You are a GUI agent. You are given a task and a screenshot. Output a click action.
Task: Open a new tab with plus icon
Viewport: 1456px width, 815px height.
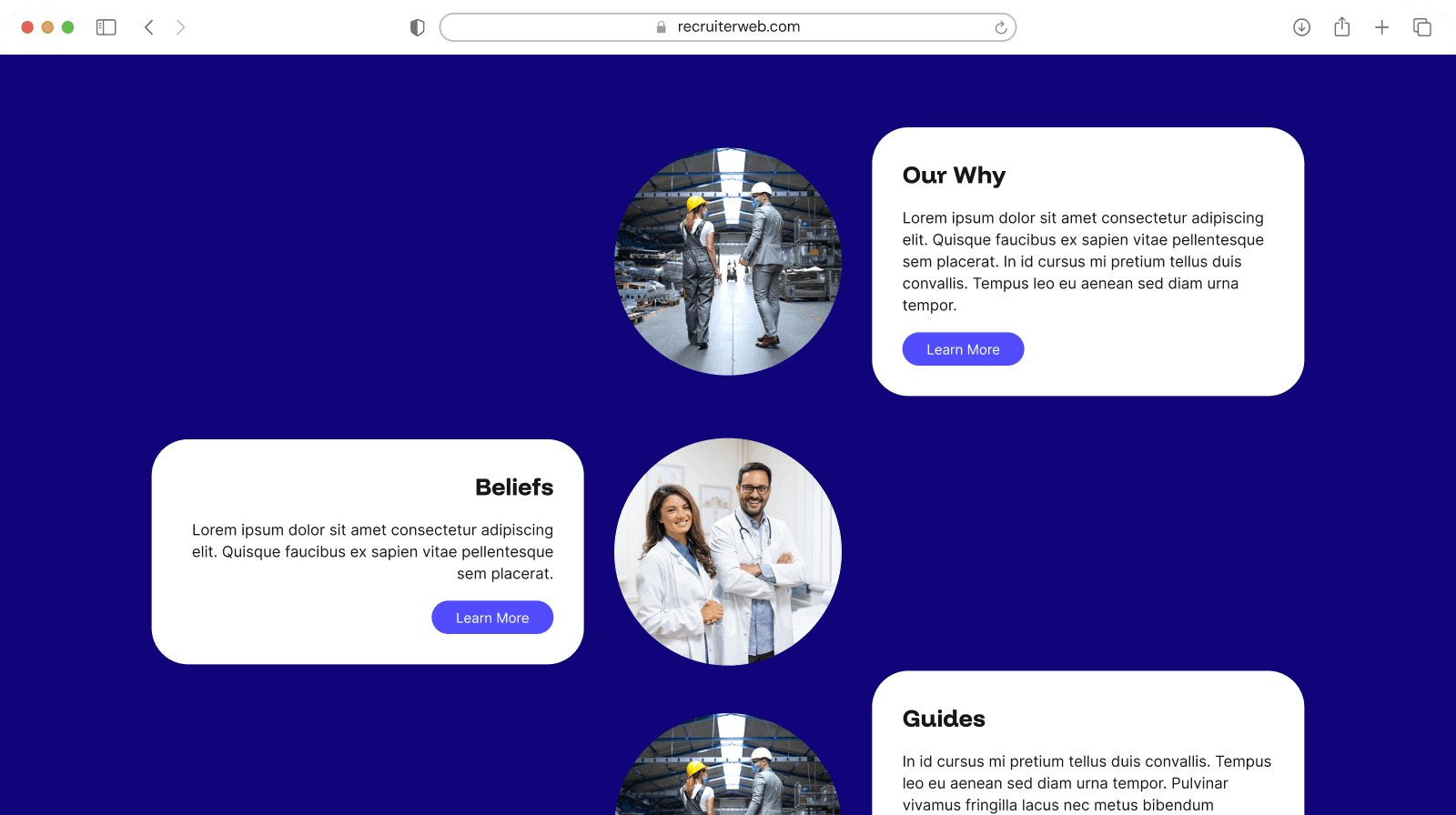pyautogui.click(x=1381, y=27)
